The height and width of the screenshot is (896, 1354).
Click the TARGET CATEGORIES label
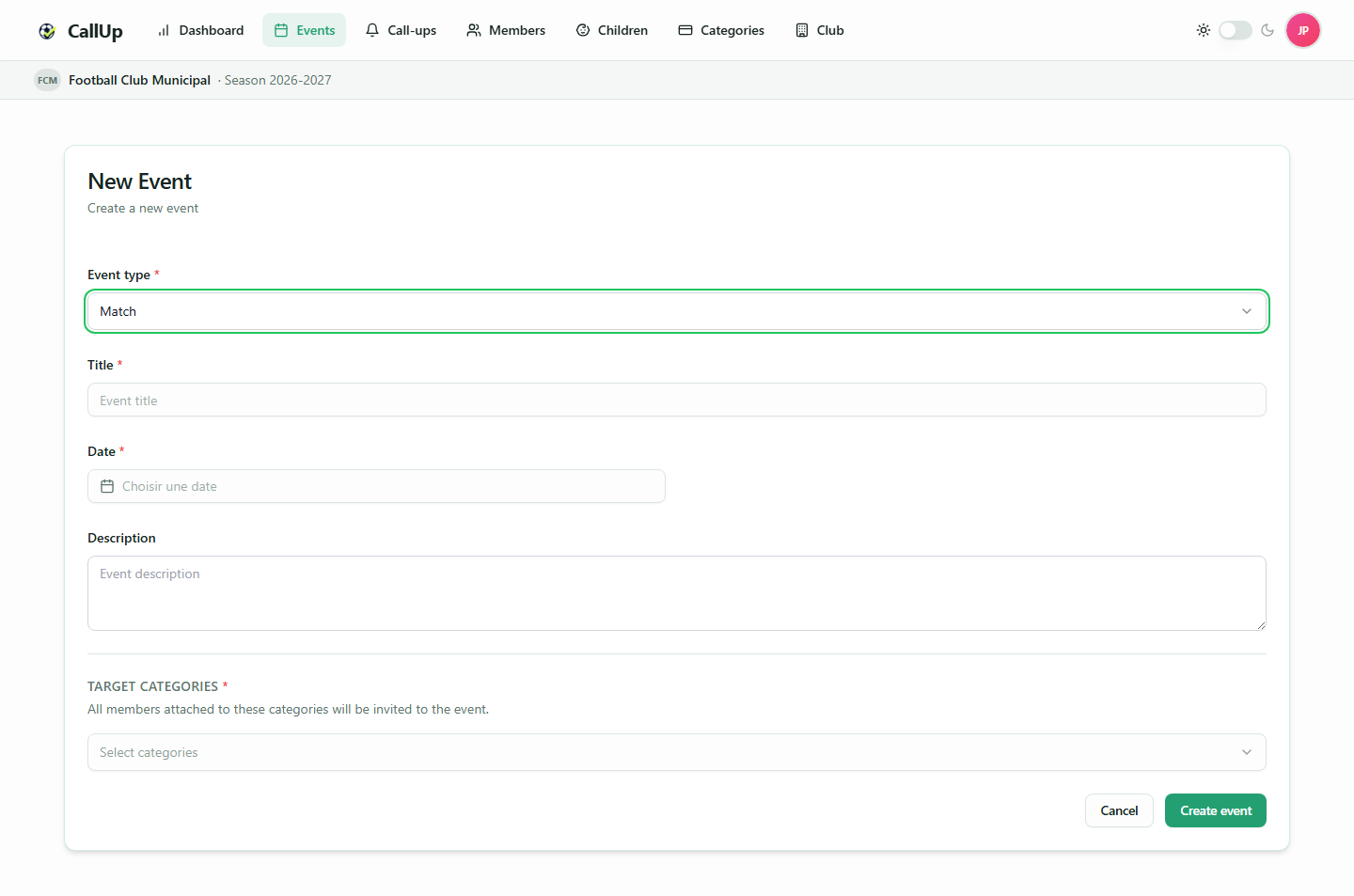tap(152, 686)
